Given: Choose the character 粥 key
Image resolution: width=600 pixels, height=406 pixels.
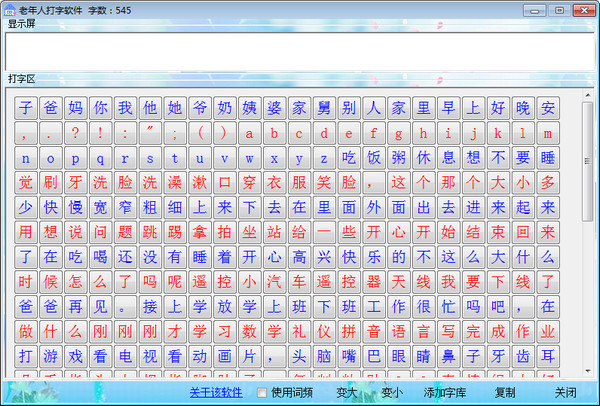Looking at the screenshot, I should pos(398,158).
